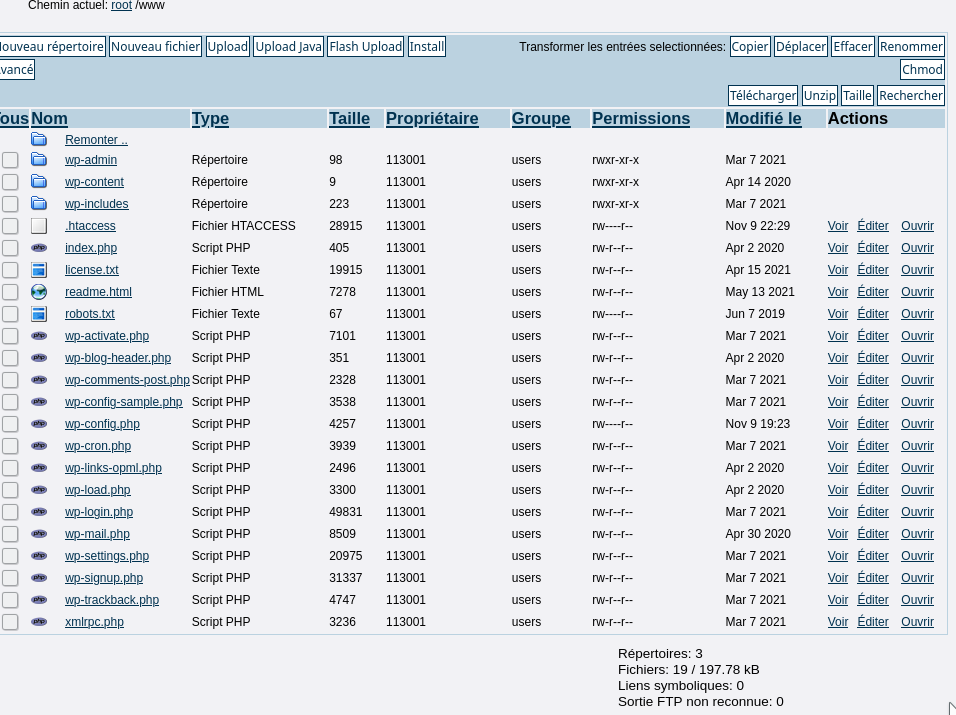Sort files by the Modifié le header

click(763, 118)
